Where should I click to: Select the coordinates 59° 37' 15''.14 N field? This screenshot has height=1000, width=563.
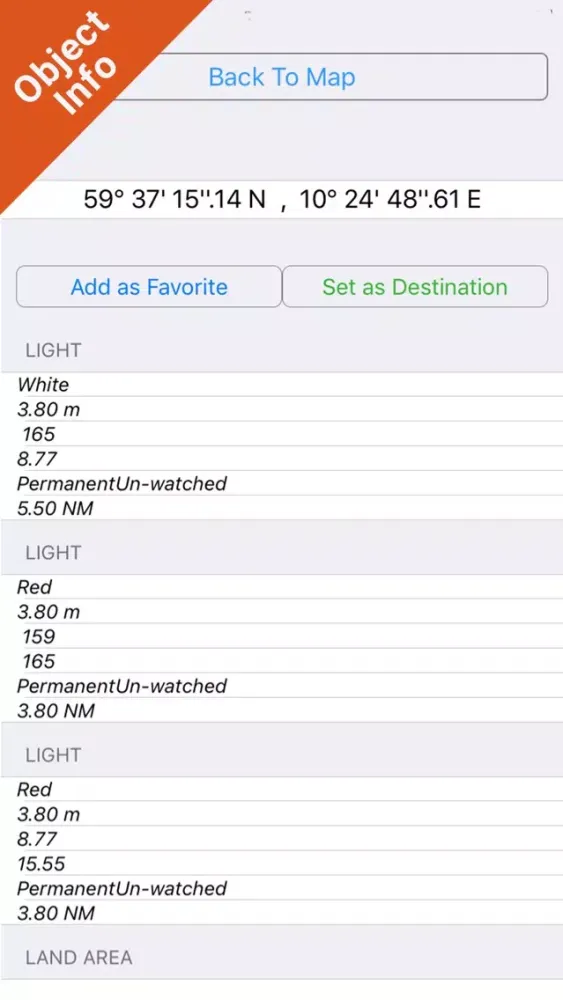pyautogui.click(x=282, y=200)
